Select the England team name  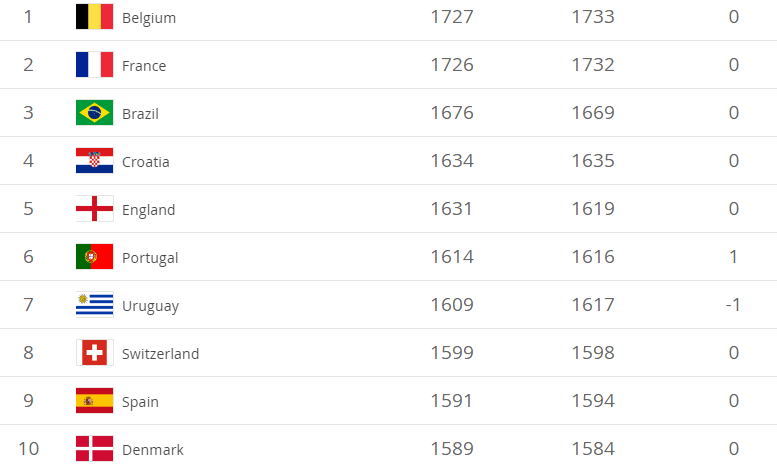pyautogui.click(x=148, y=210)
